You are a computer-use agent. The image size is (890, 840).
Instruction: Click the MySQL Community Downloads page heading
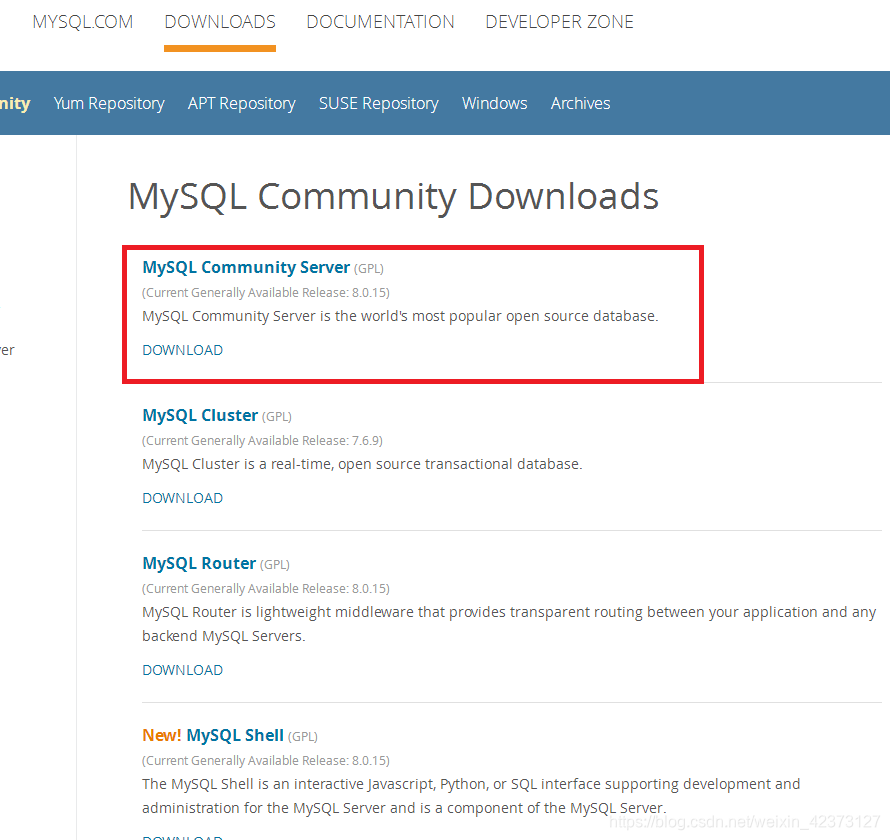pos(393,197)
